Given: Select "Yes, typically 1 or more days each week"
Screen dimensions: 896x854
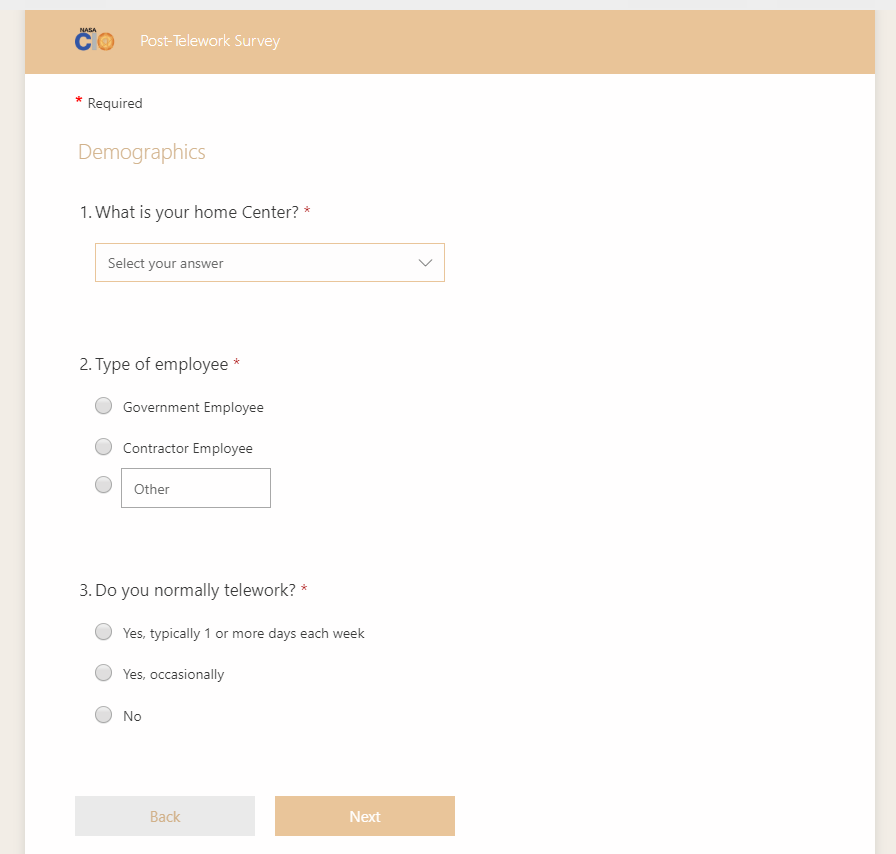Looking at the screenshot, I should [103, 632].
